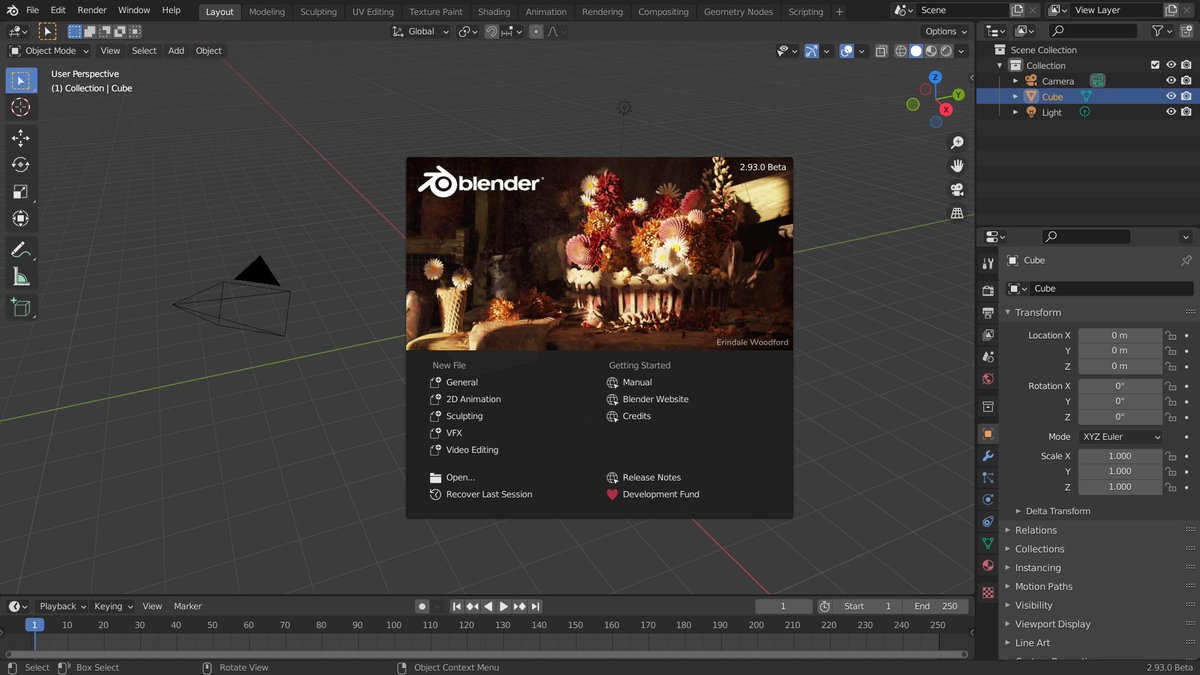The height and width of the screenshot is (675, 1200).
Task: Open the Render menu
Action: coord(92,10)
